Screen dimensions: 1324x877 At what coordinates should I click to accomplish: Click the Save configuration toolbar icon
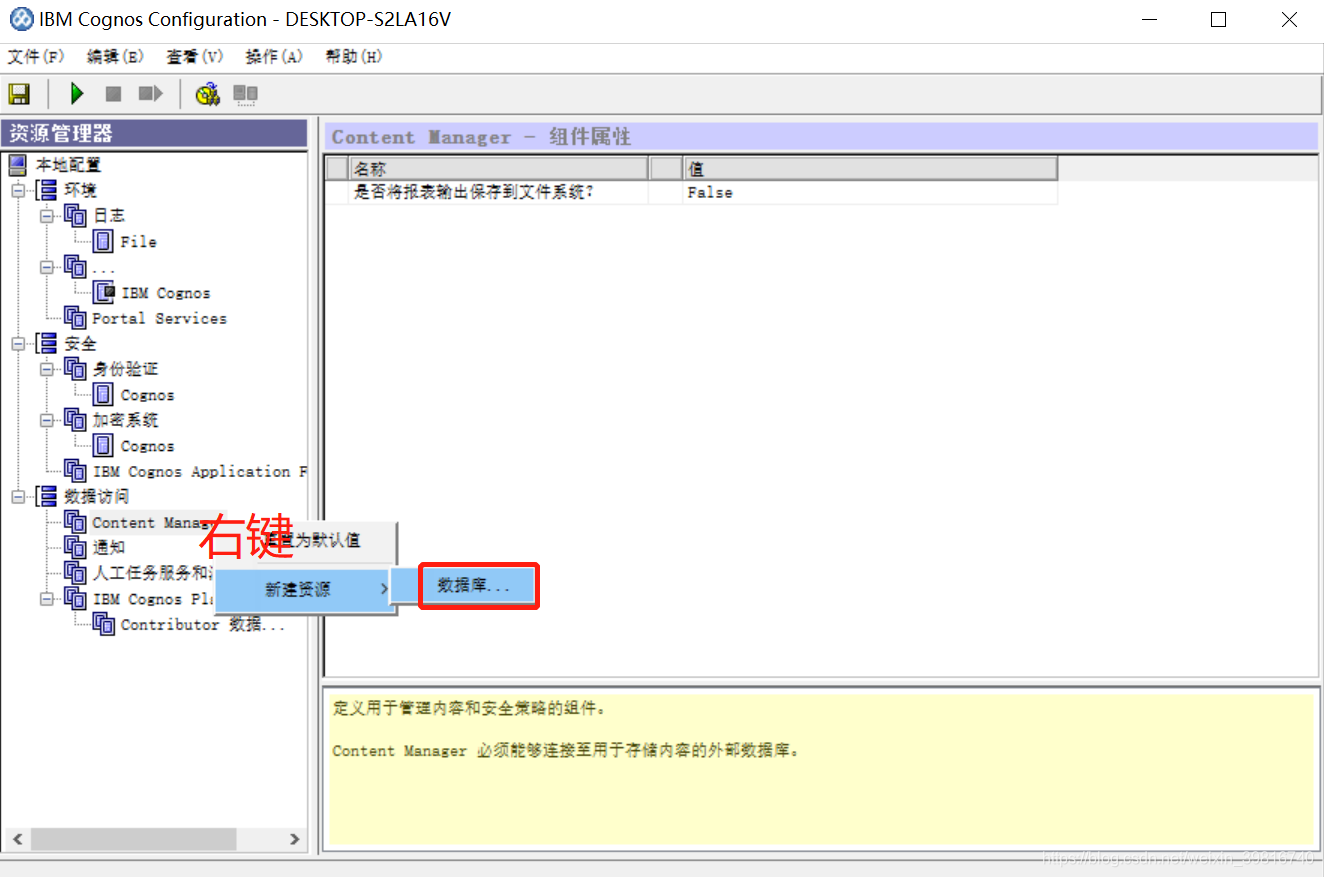[x=19, y=94]
